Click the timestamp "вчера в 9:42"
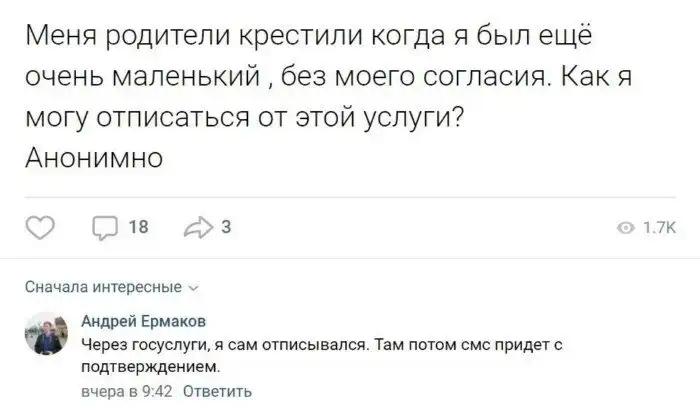Screen dimensions: 700x407 pos(128,391)
